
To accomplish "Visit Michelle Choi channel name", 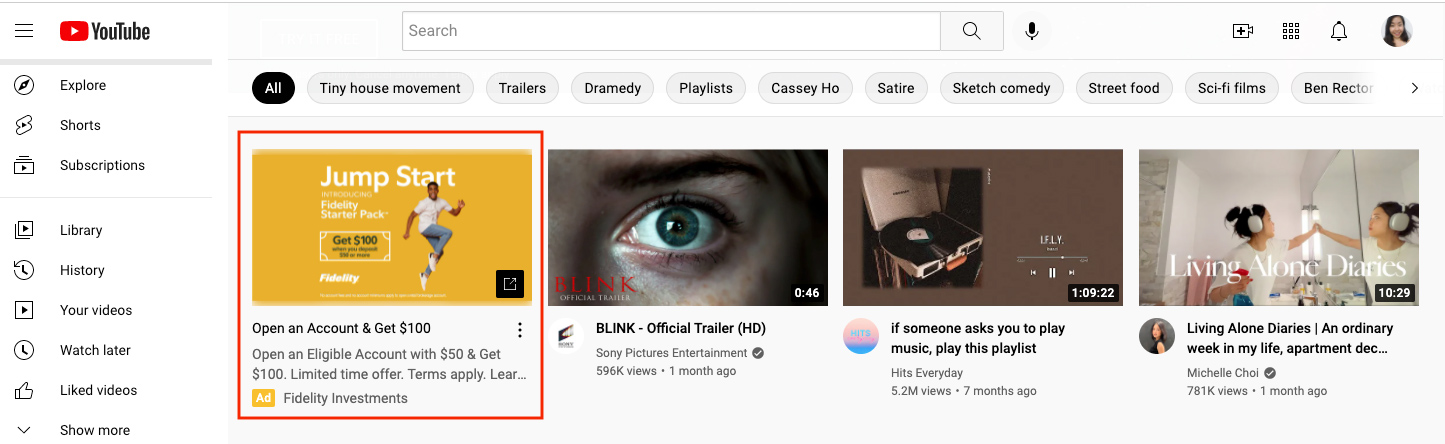I will [1222, 373].
